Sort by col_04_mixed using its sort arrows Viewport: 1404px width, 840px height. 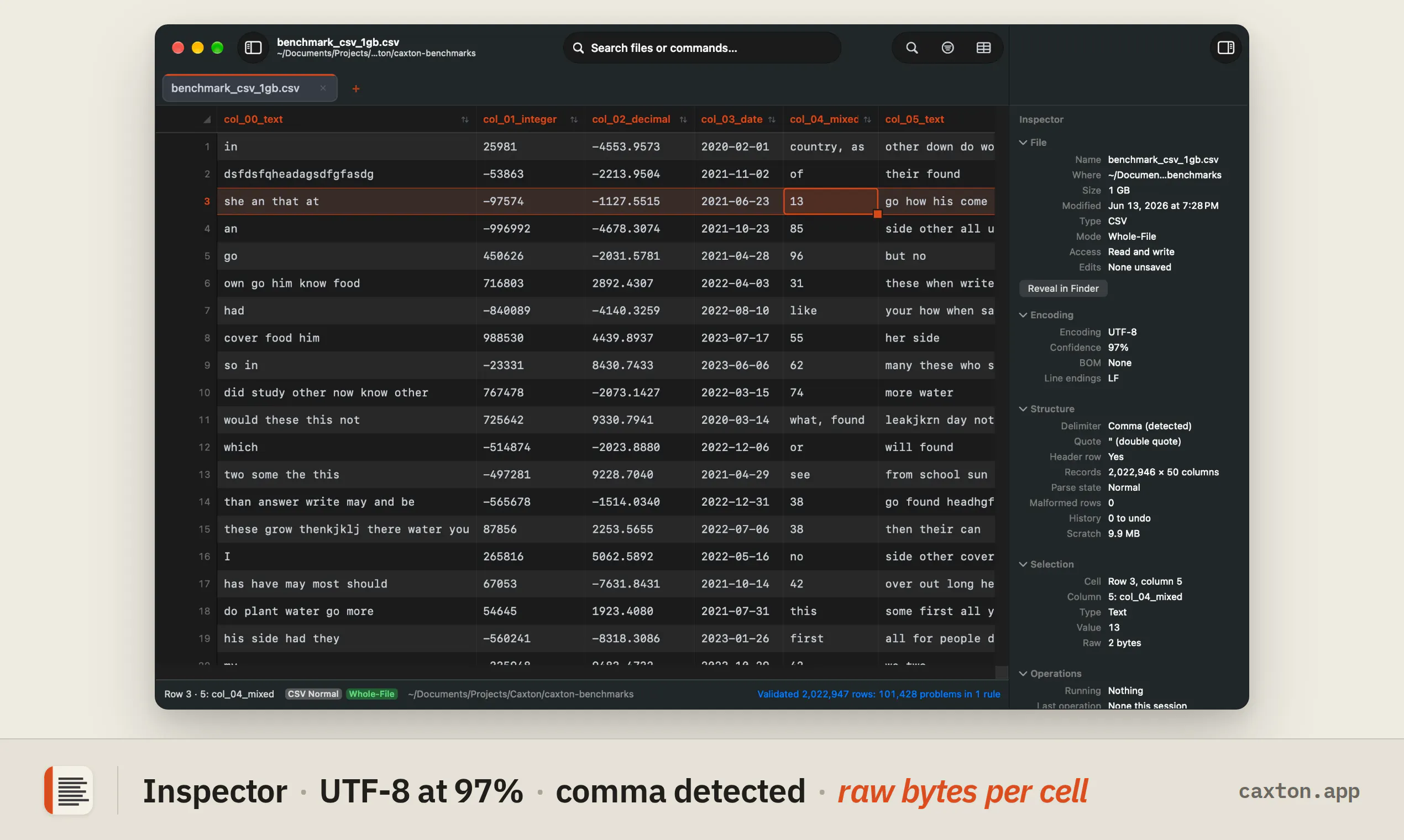[x=867, y=119]
